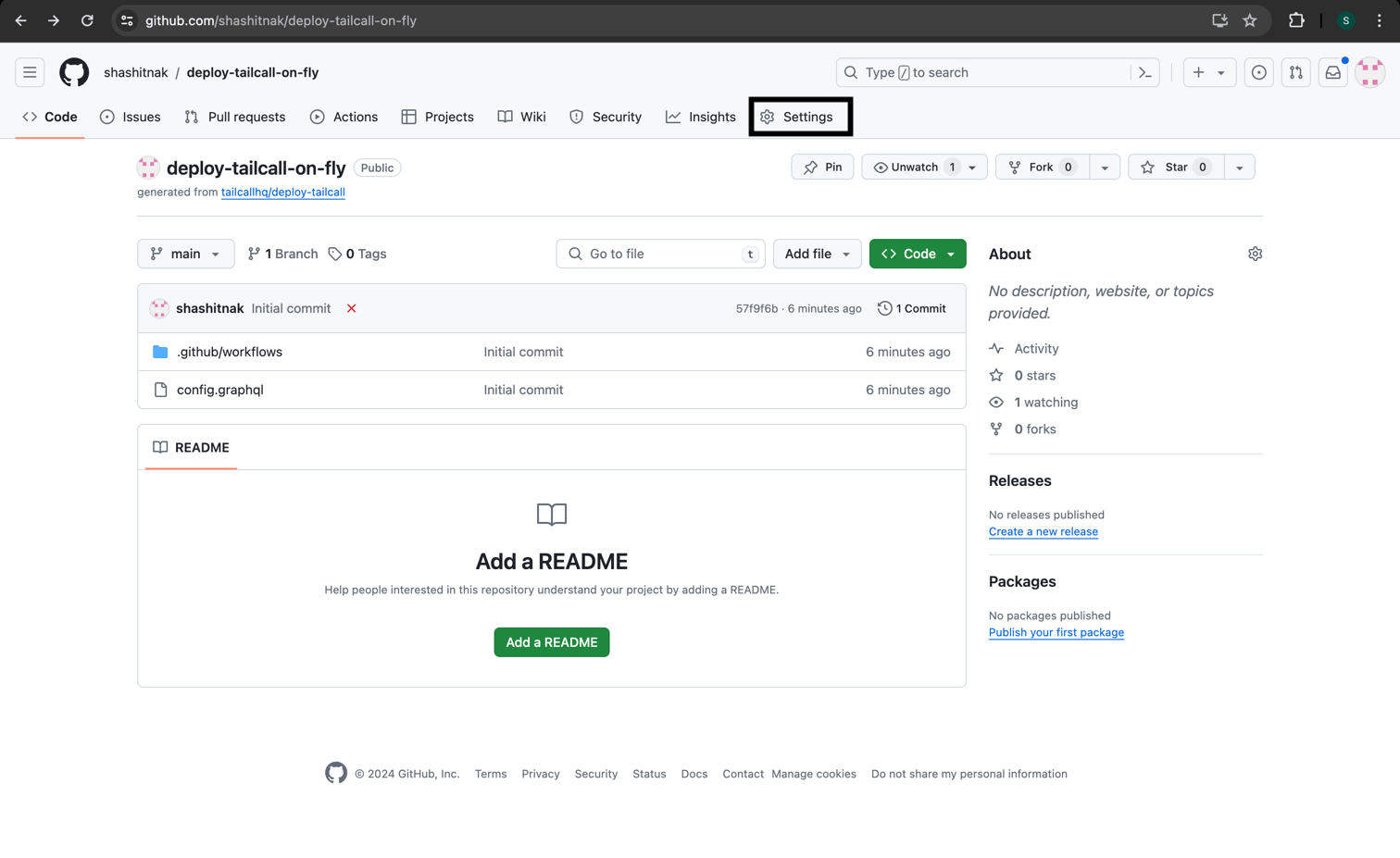Open the global pull requests icon in the header
The image size is (1400, 858).
[1295, 72]
